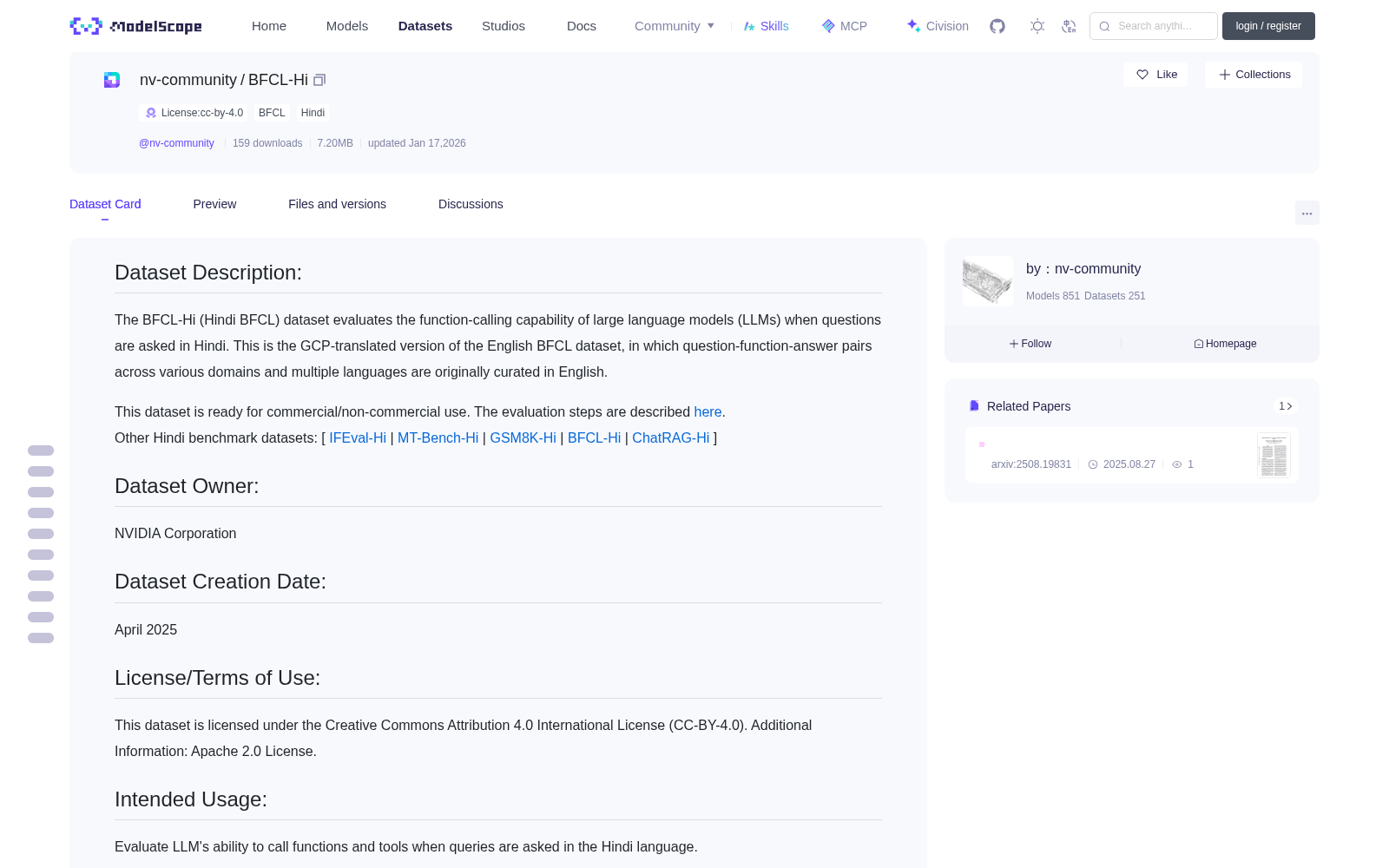Expand the Community dropdown menu

click(x=675, y=26)
